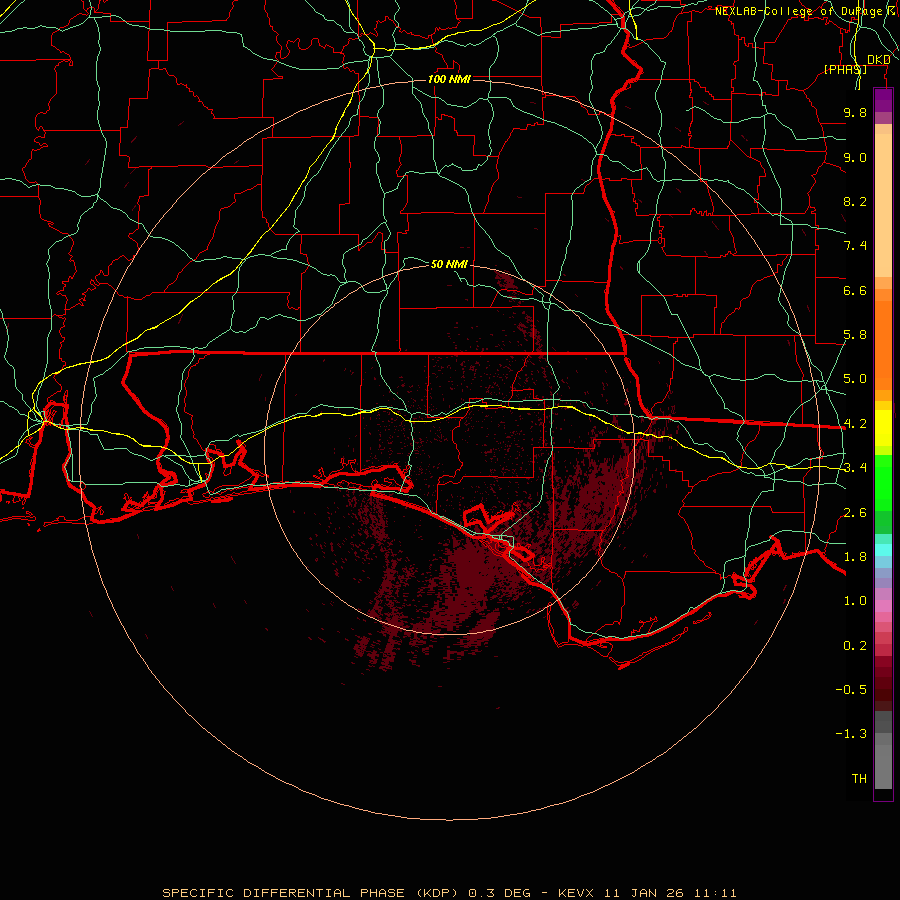Pick the gray bottom band of the color bar
This screenshot has height=900, width=900.
coord(883,766)
